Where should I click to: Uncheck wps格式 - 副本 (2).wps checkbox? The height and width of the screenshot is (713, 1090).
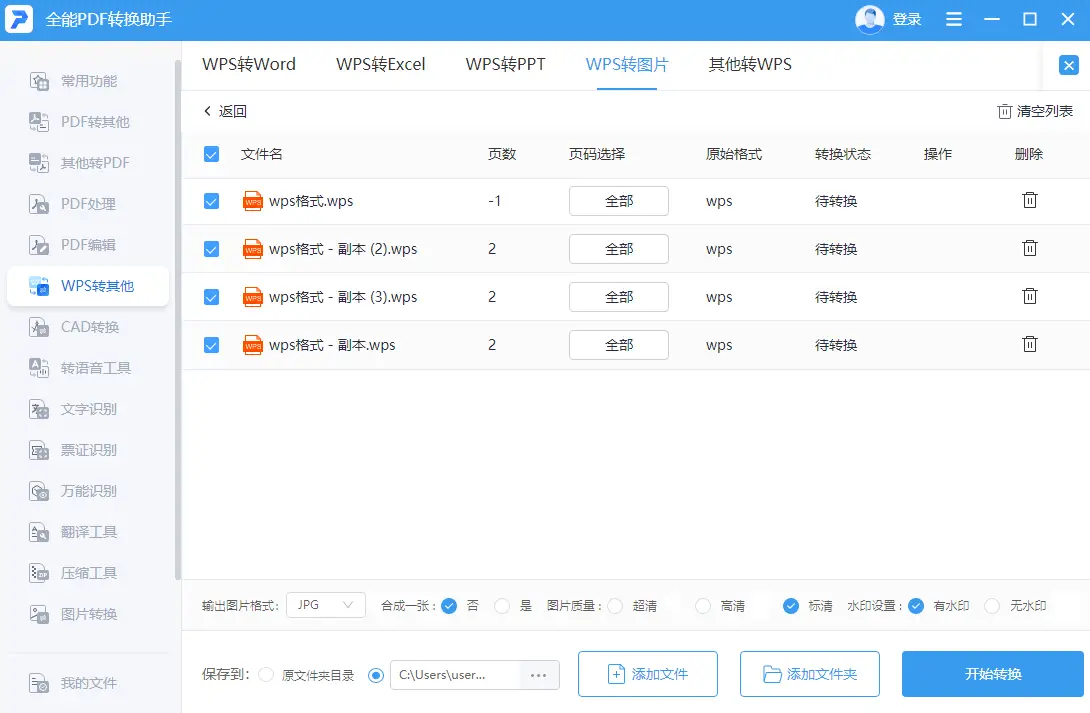point(211,249)
